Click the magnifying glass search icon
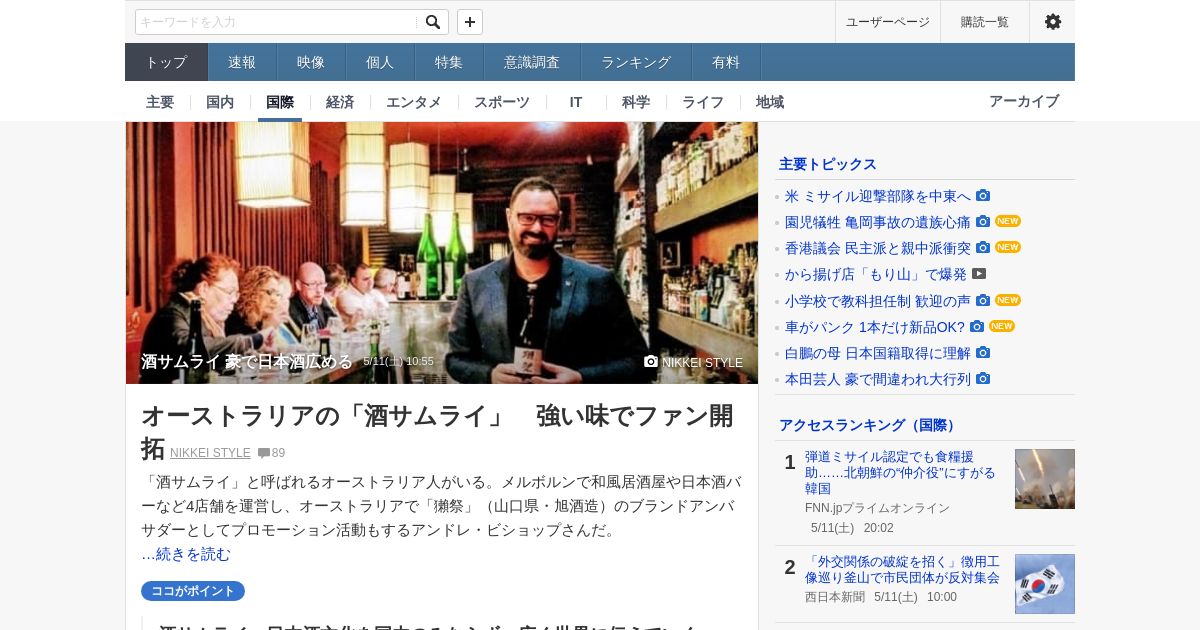 [x=433, y=22]
